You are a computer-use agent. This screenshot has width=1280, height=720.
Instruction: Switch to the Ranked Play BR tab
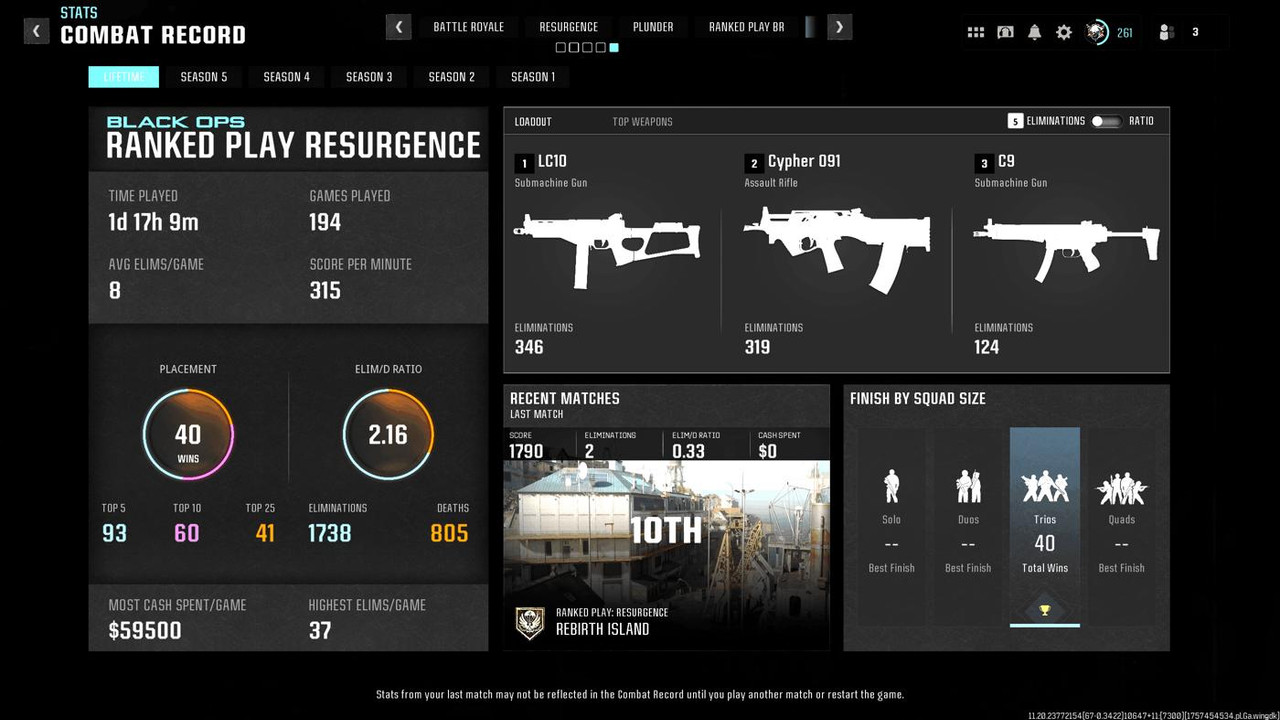point(746,27)
